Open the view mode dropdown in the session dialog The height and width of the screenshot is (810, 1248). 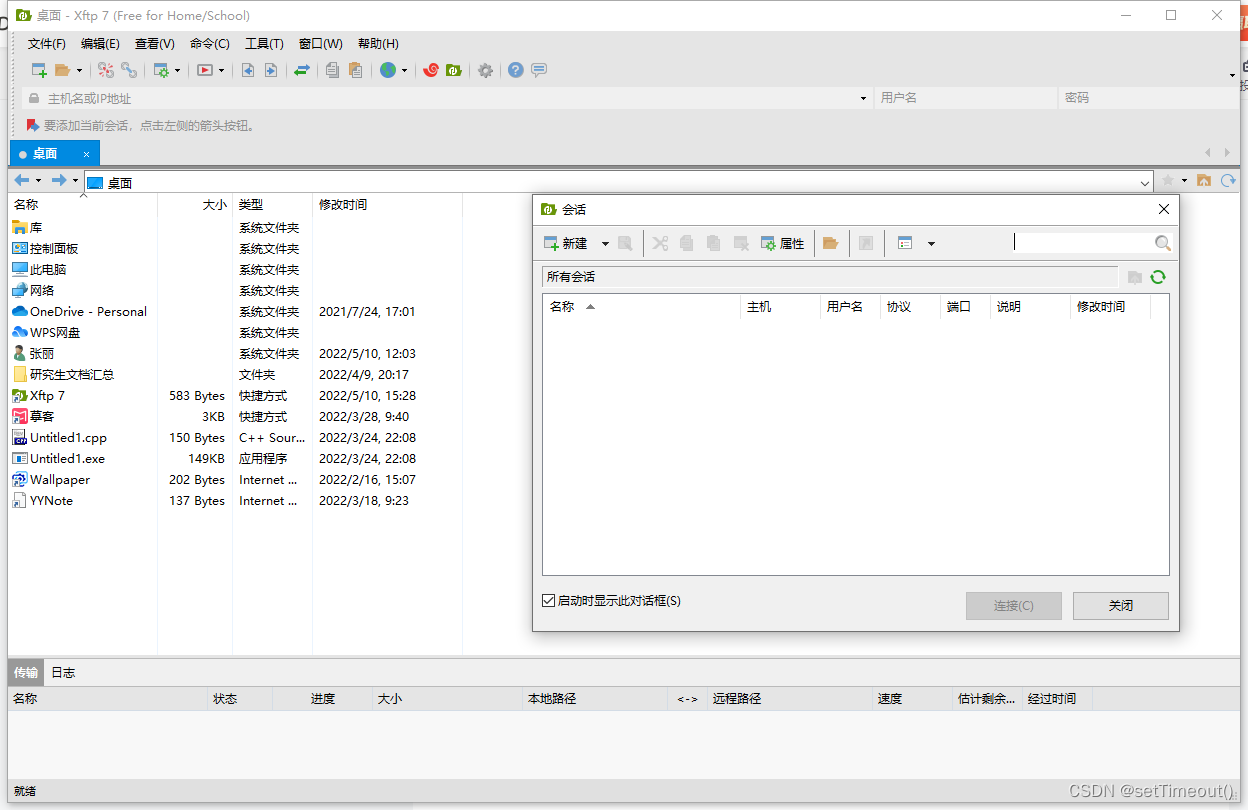(931, 242)
